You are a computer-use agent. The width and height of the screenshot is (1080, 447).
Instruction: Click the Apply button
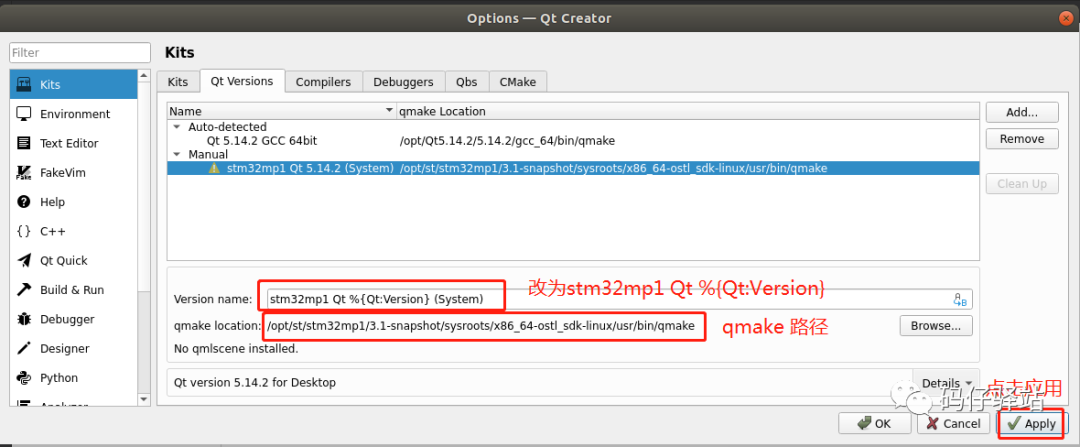point(1032,424)
